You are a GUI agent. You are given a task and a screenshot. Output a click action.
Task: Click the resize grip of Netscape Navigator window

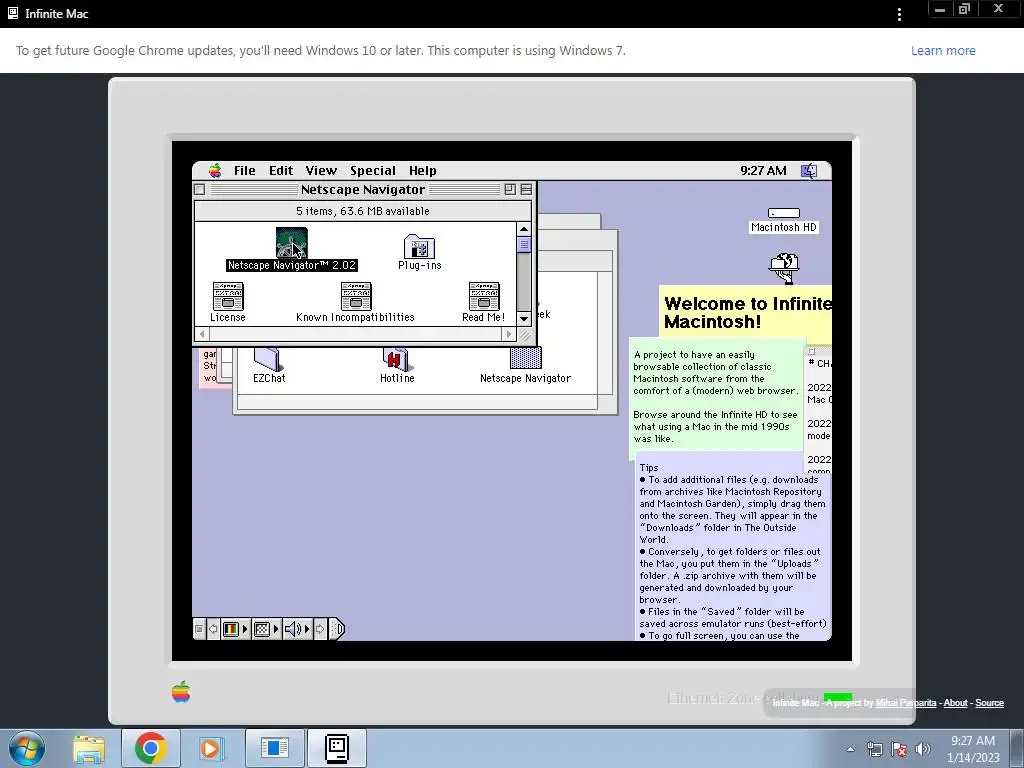(x=525, y=335)
